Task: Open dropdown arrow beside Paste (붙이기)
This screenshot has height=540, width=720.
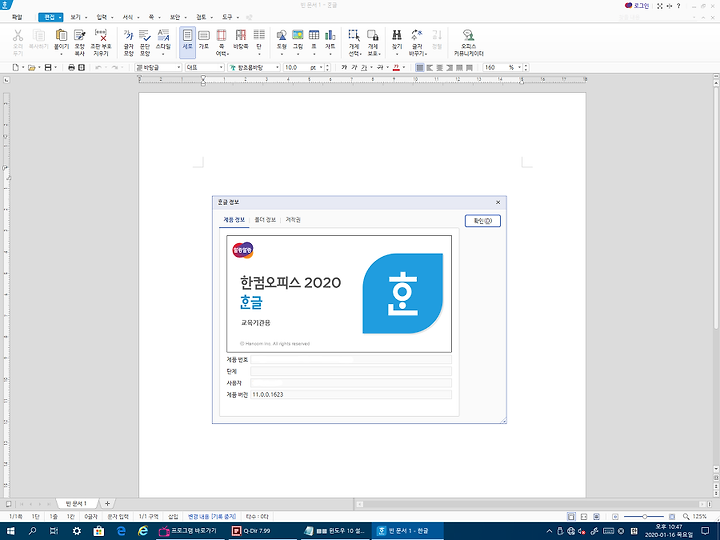Action: click(61, 54)
